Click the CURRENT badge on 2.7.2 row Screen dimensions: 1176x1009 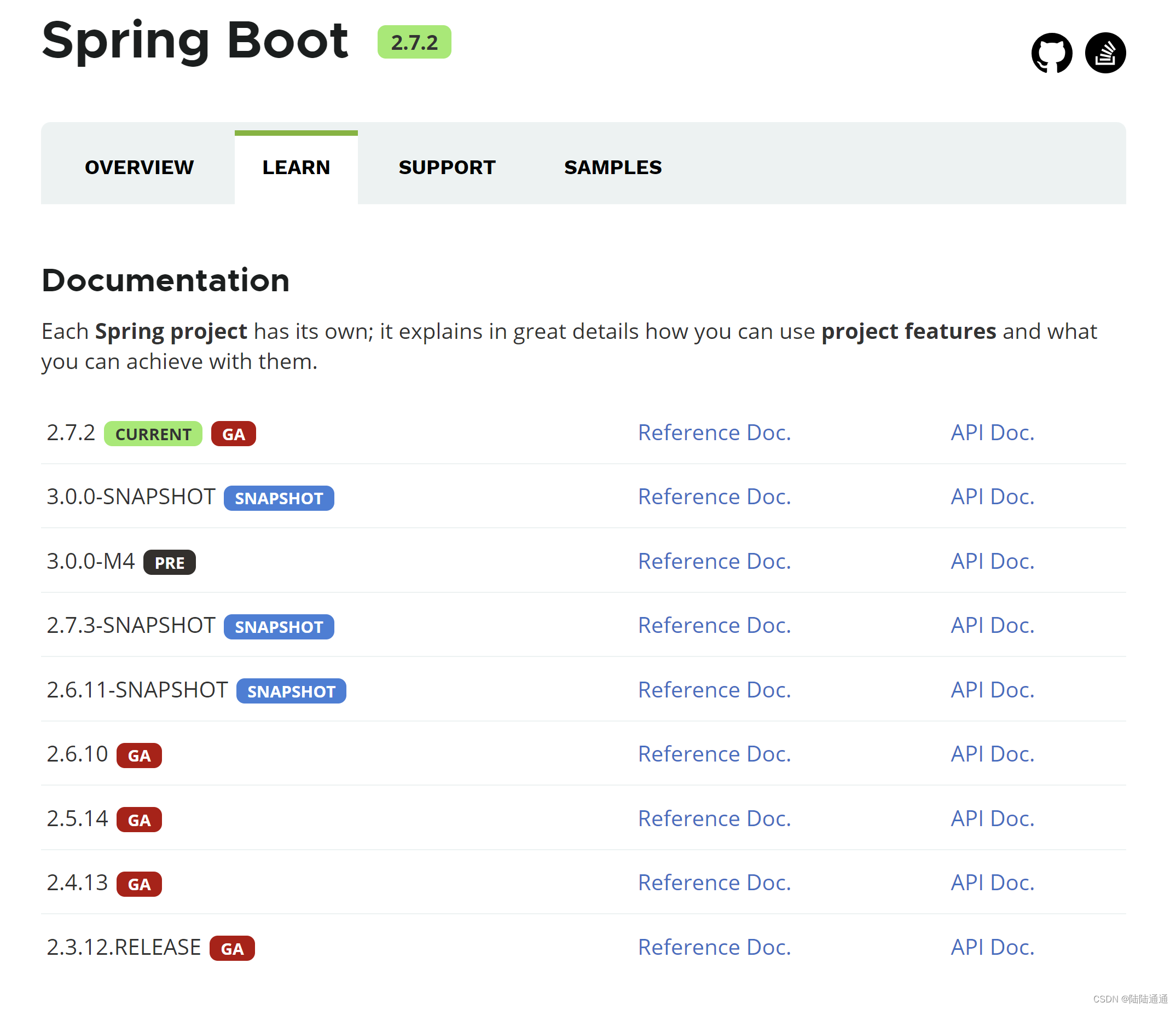coord(153,434)
